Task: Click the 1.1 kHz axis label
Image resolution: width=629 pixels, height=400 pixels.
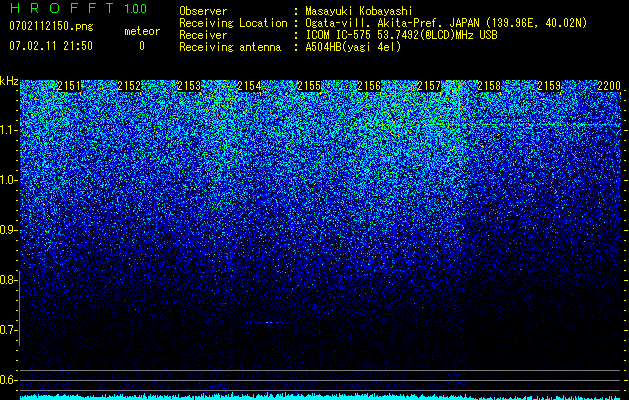Action: 9,130
